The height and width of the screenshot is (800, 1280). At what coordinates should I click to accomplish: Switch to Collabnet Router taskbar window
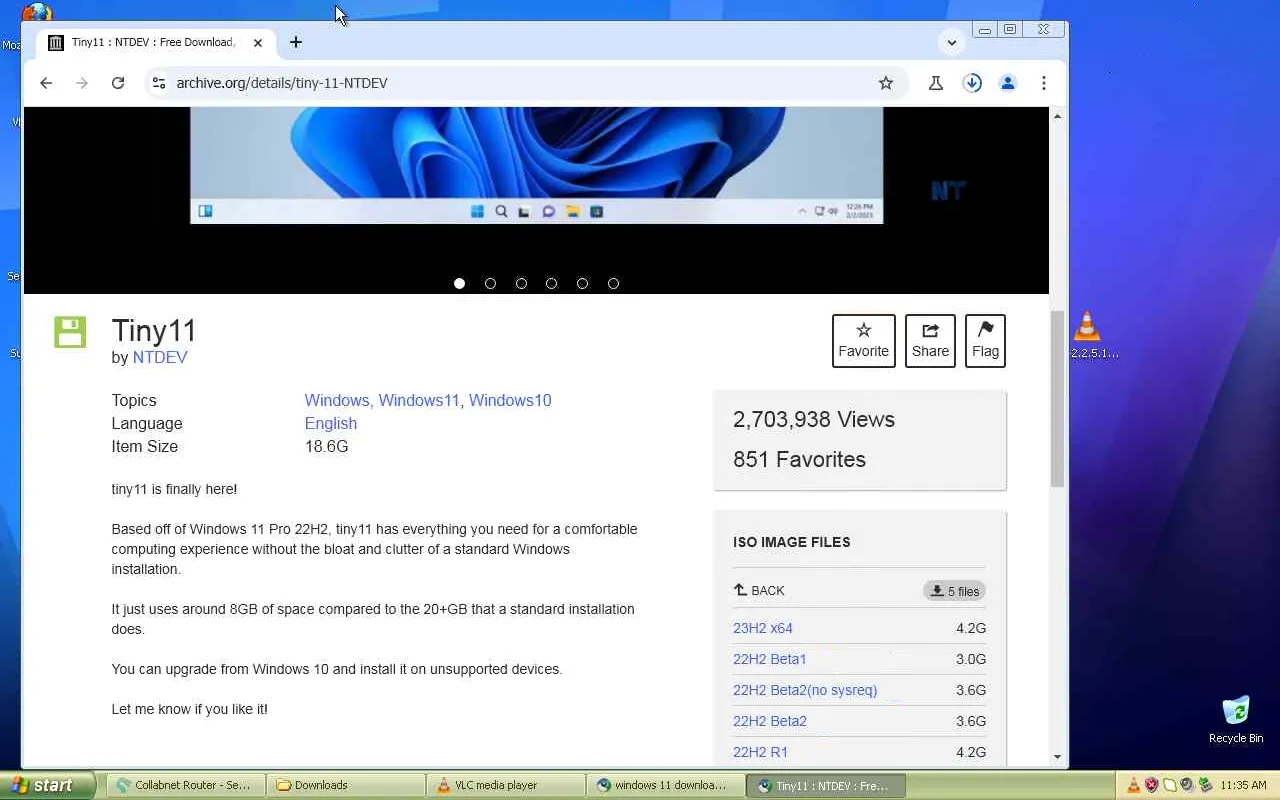click(x=184, y=785)
